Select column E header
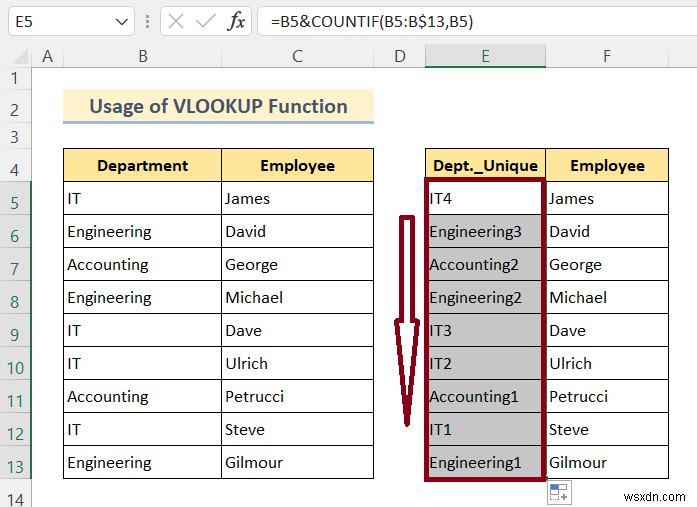This screenshot has height=507, width=697. (x=485, y=56)
